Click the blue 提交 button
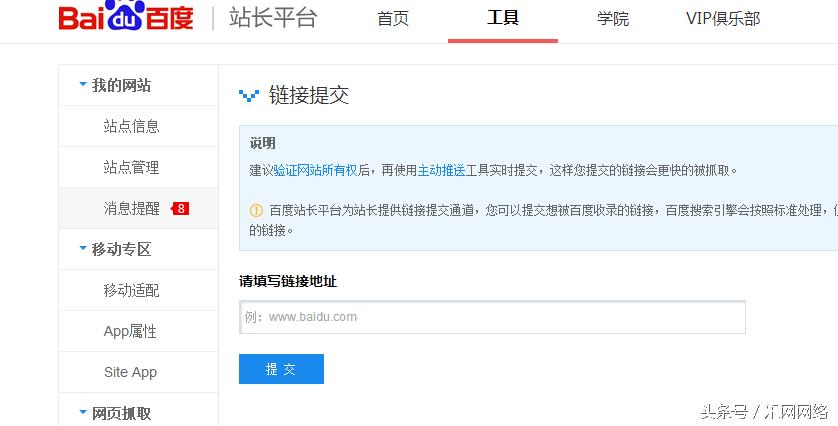838x426 pixels. click(x=281, y=369)
